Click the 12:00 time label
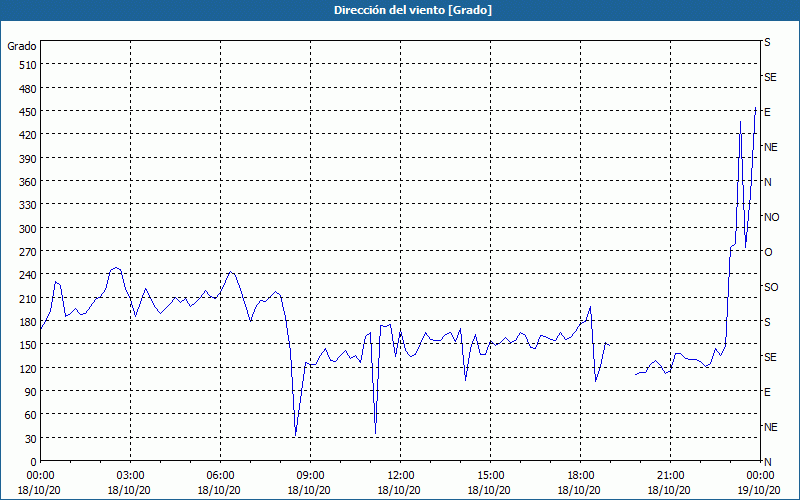 click(x=401, y=476)
